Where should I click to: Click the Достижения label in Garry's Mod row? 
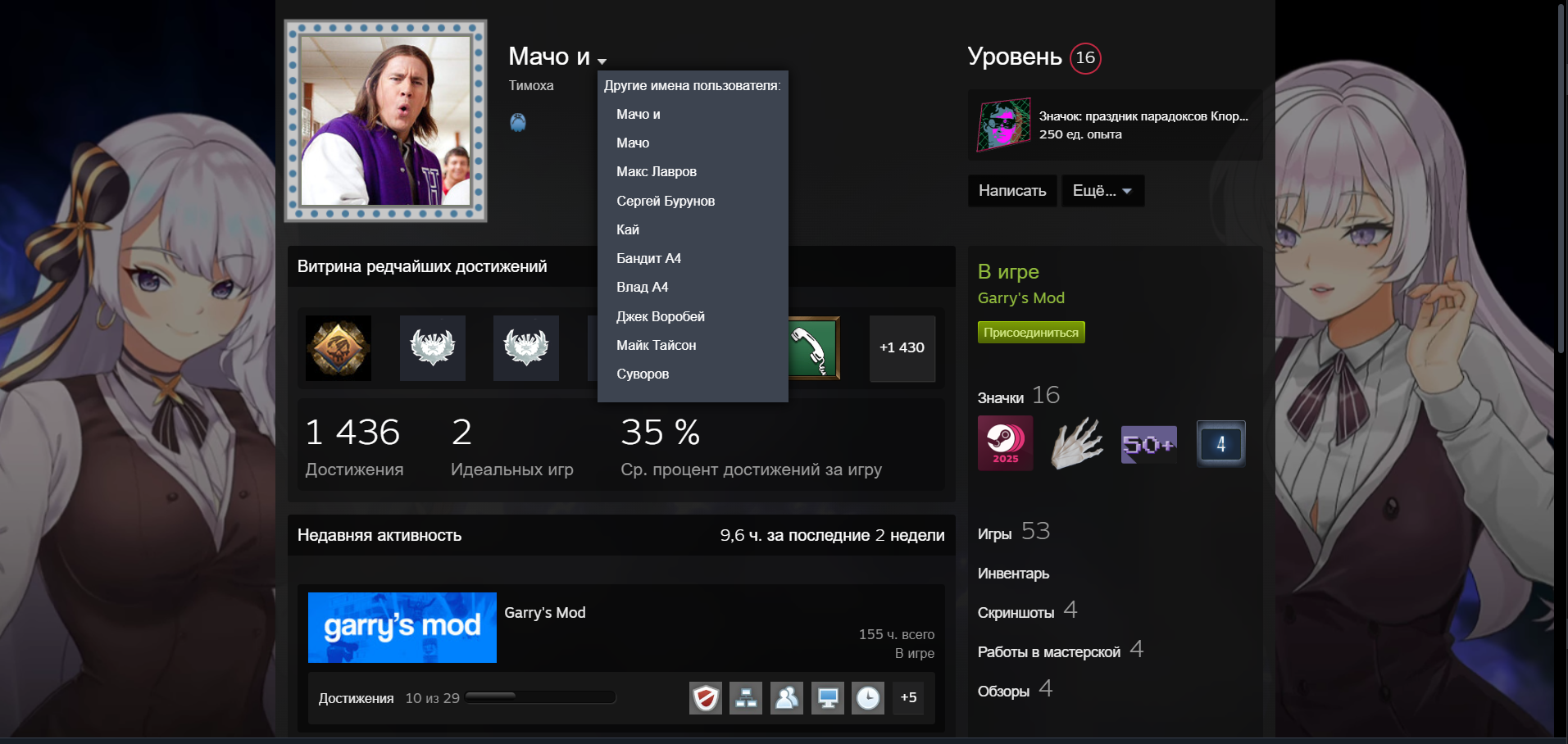pyautogui.click(x=356, y=698)
